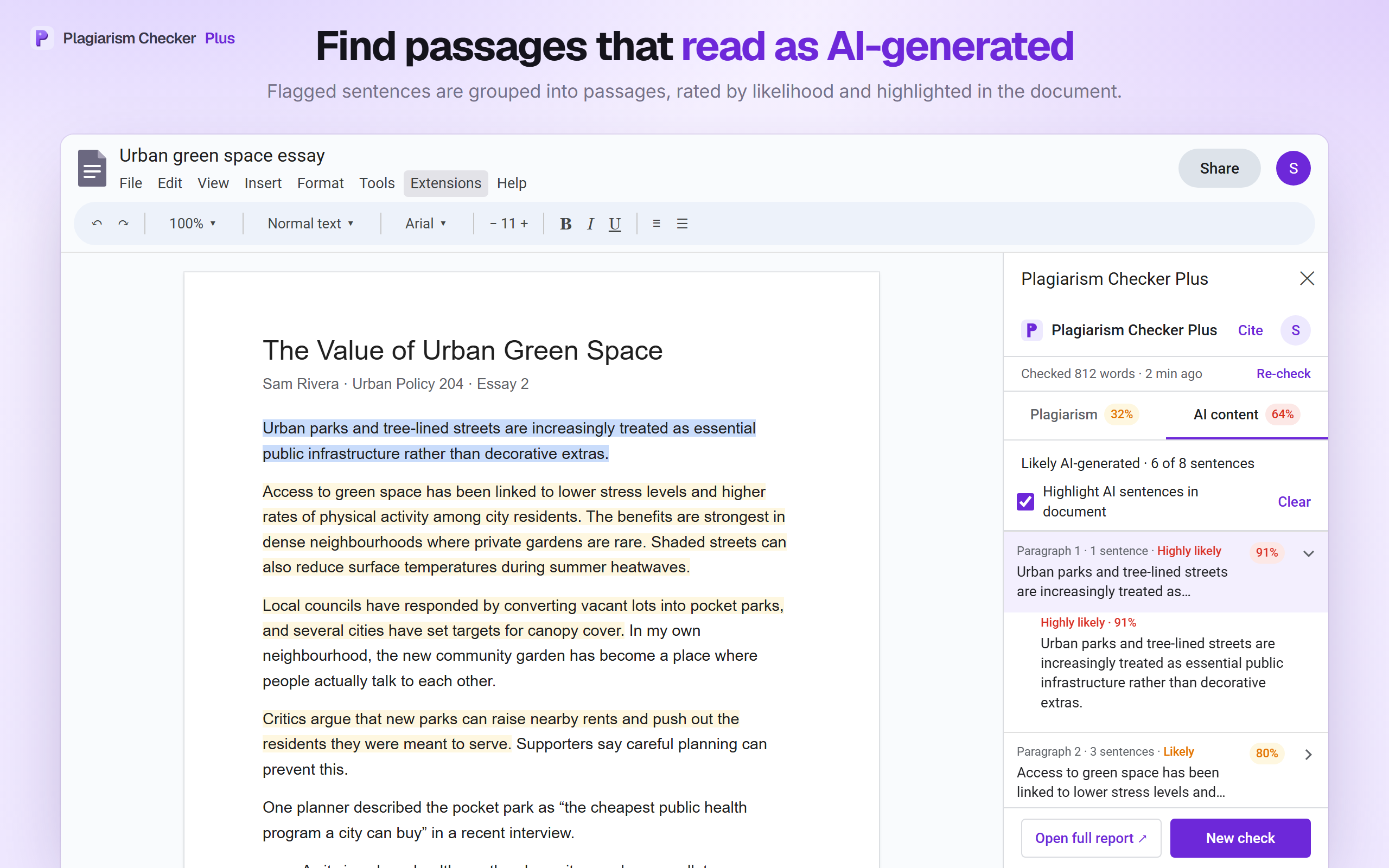Click the 80% score badge

1266,753
